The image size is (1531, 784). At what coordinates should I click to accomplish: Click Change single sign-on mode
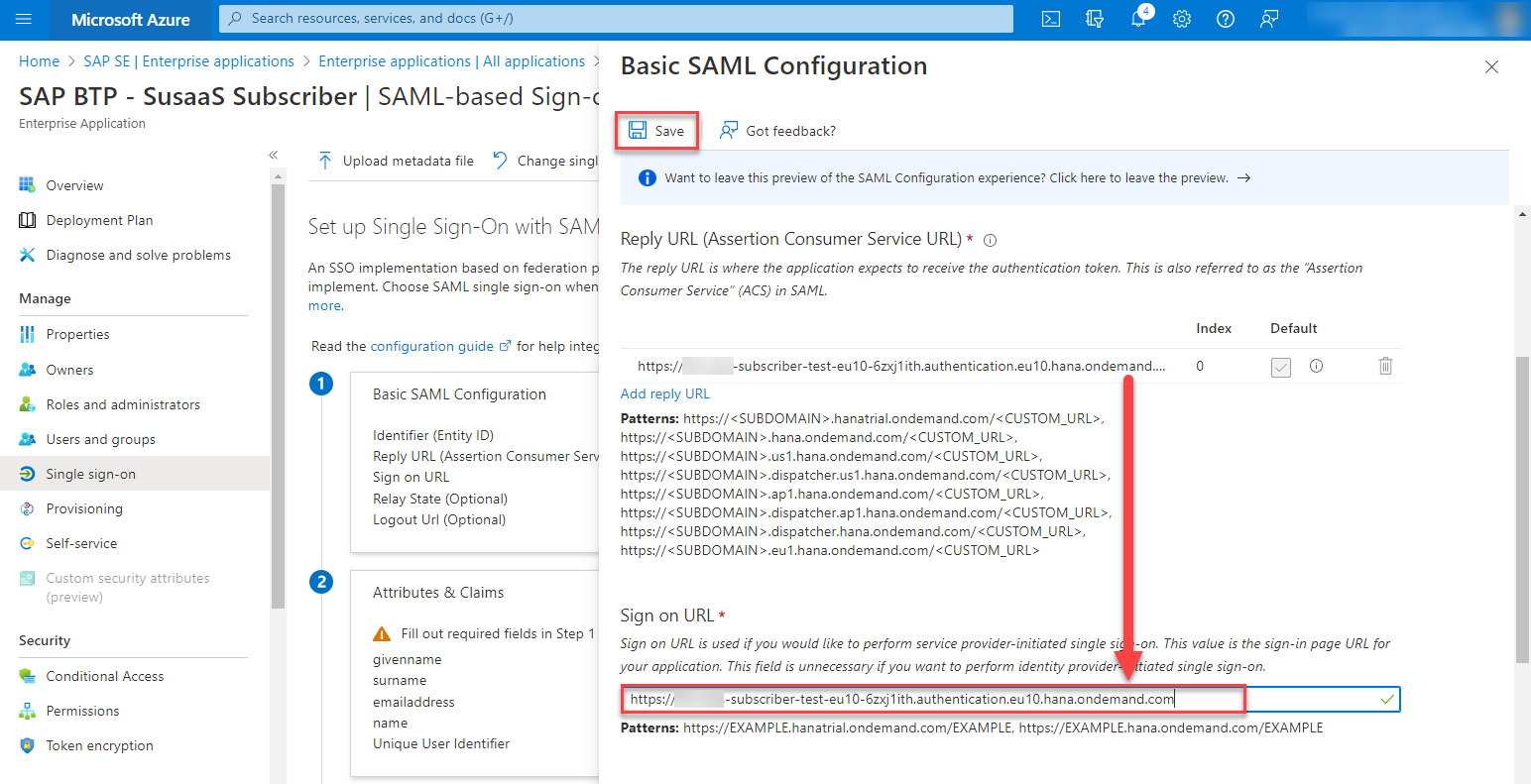tap(545, 161)
